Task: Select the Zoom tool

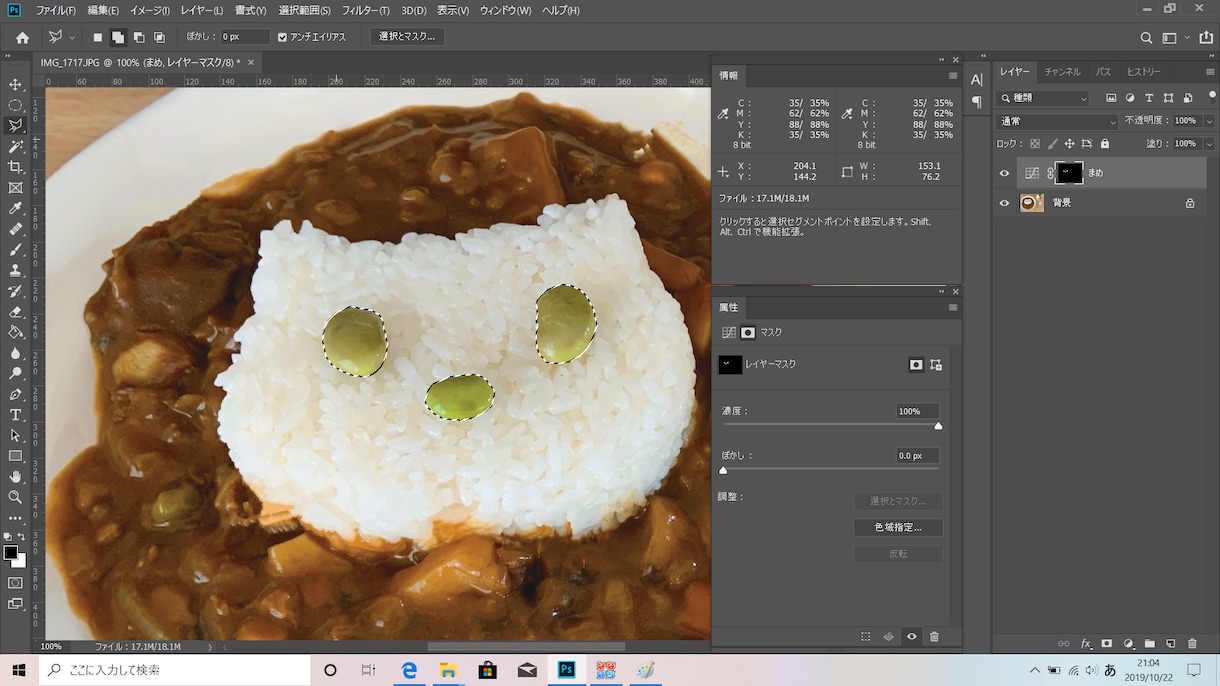Action: (x=15, y=497)
